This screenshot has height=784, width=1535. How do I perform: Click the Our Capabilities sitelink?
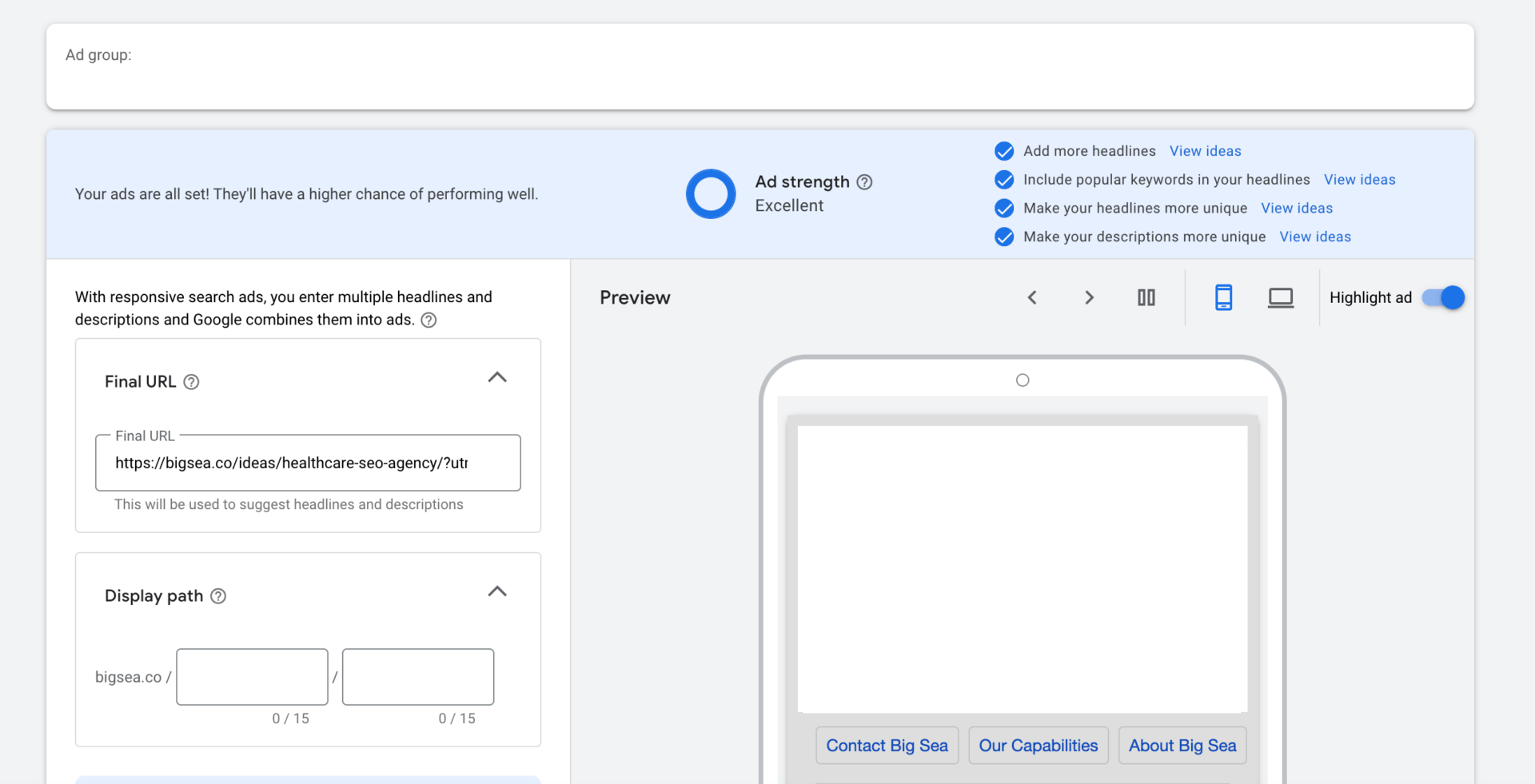1039,746
